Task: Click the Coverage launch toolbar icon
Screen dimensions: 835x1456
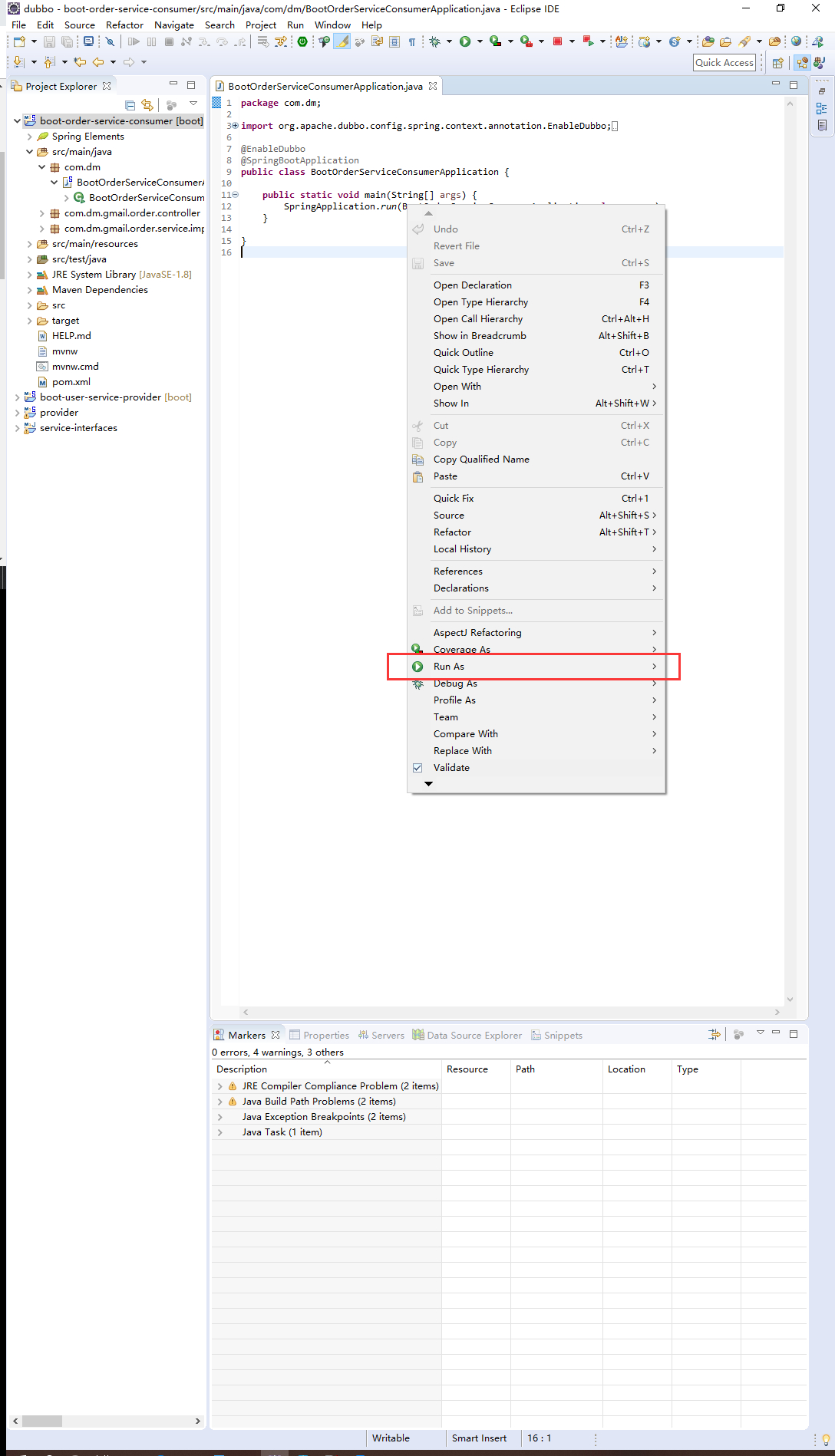Action: 495,41
